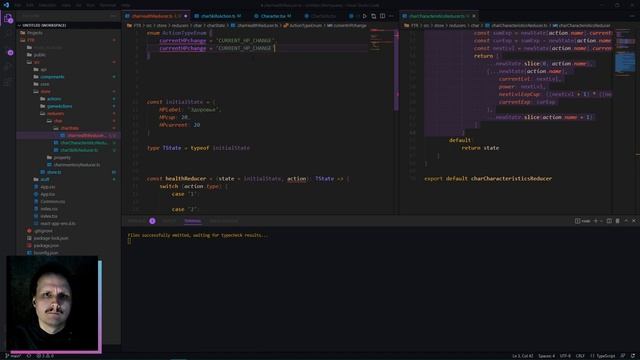Click the node terminal selector in panel toolbar

point(582,221)
